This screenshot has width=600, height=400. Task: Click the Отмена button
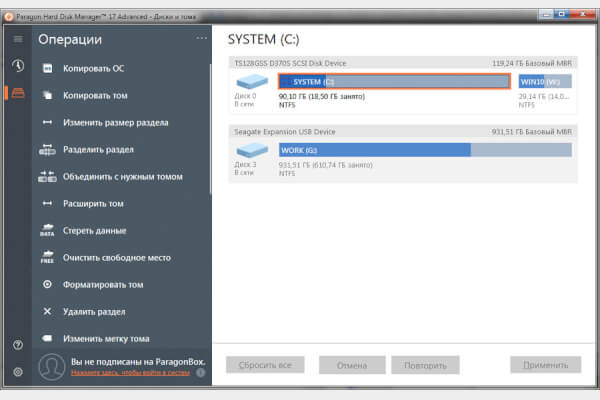click(352, 365)
